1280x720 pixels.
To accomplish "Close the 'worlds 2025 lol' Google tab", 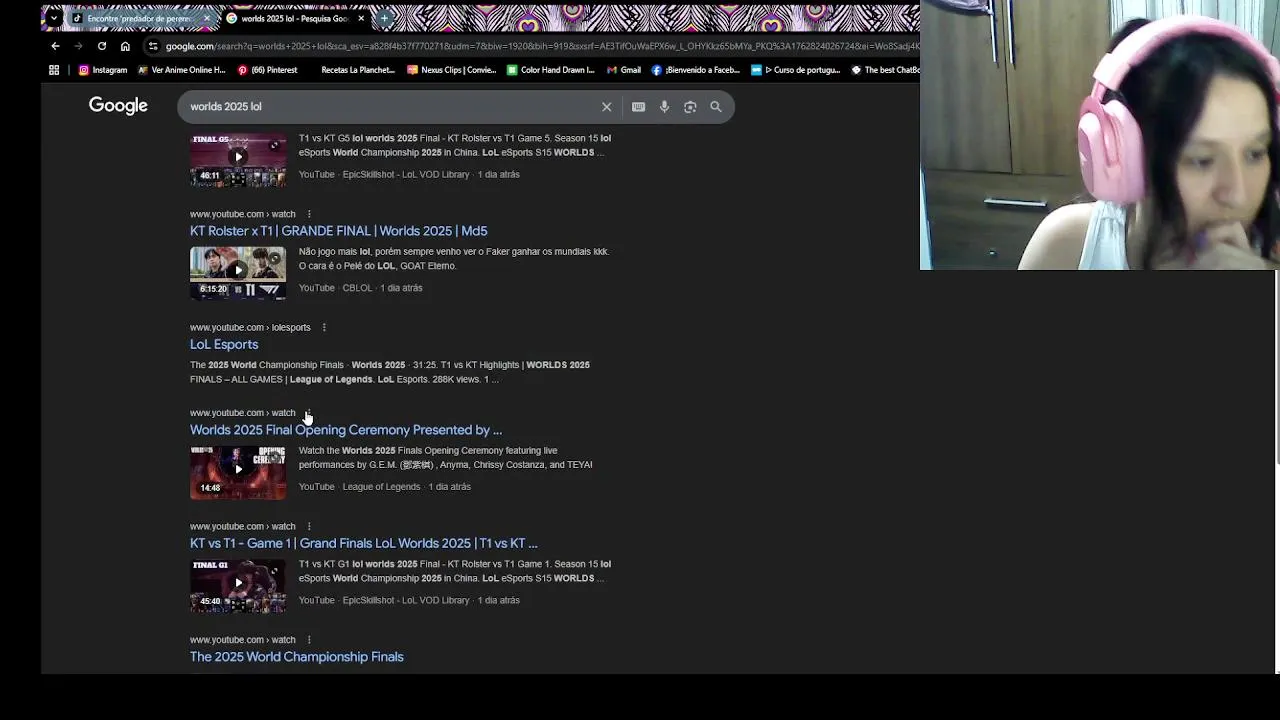I will click(x=361, y=18).
